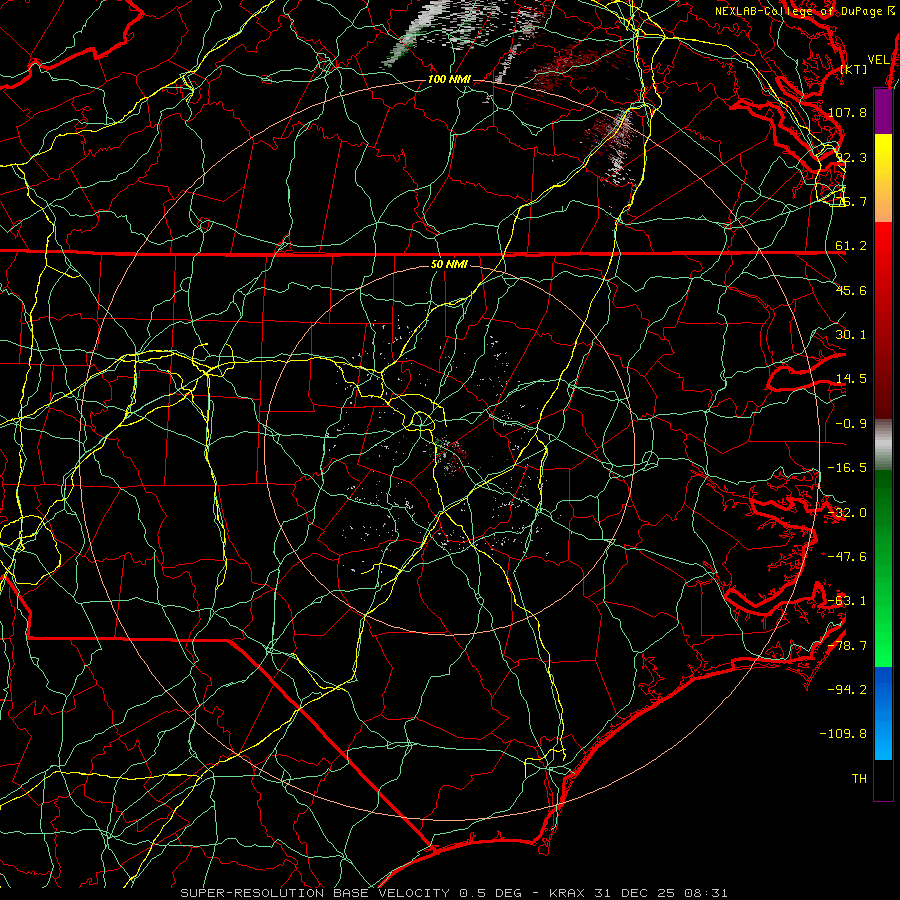Viewport: 900px width, 900px height.
Task: Select the -47.6 velocity scale value
Action: pos(848,557)
